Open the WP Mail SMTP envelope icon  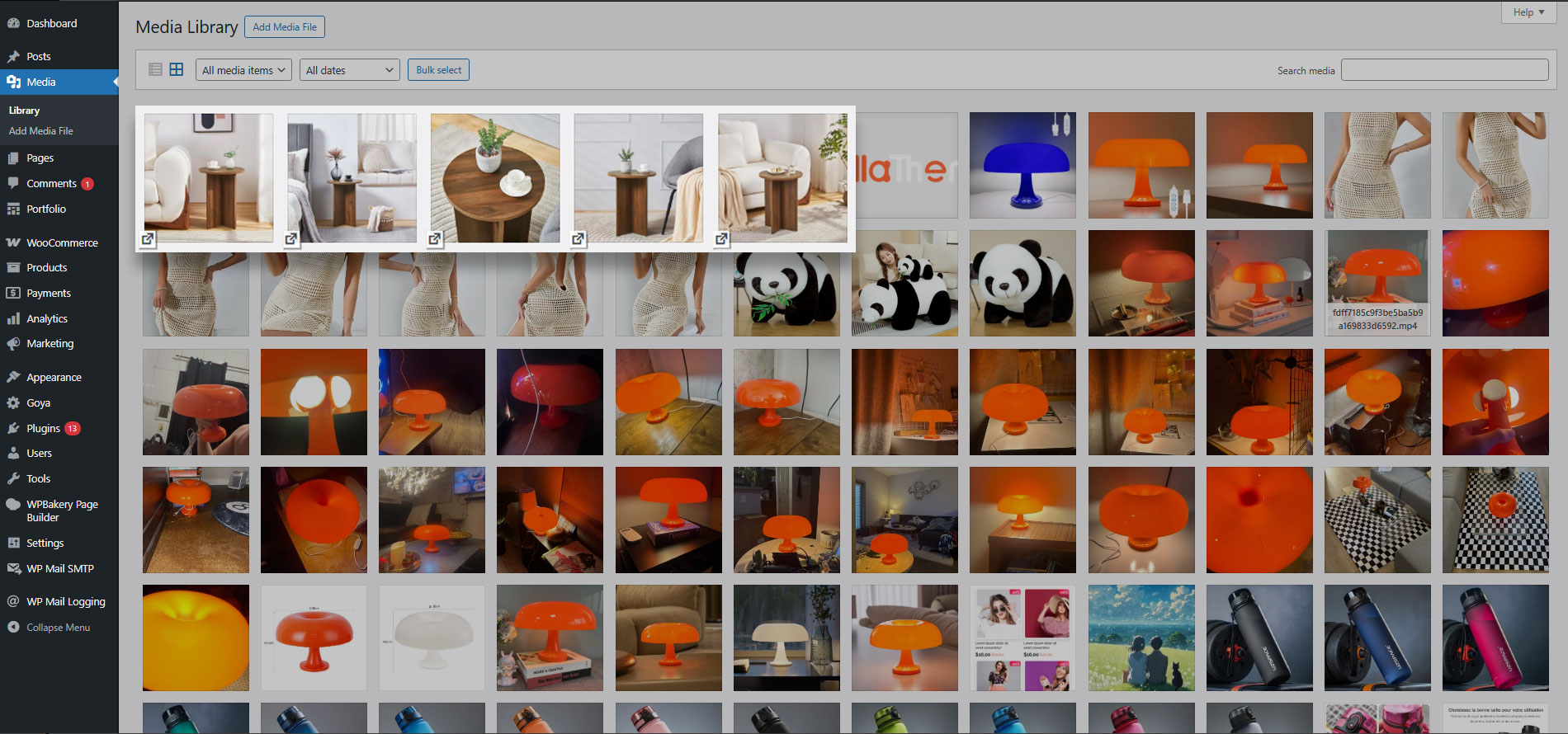[13, 568]
